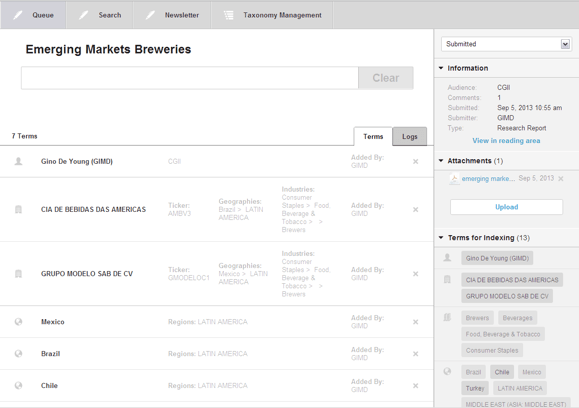Select the Gino De Young (GIMD) index tag
Image resolution: width=579 pixels, height=408 pixels.
497,258
